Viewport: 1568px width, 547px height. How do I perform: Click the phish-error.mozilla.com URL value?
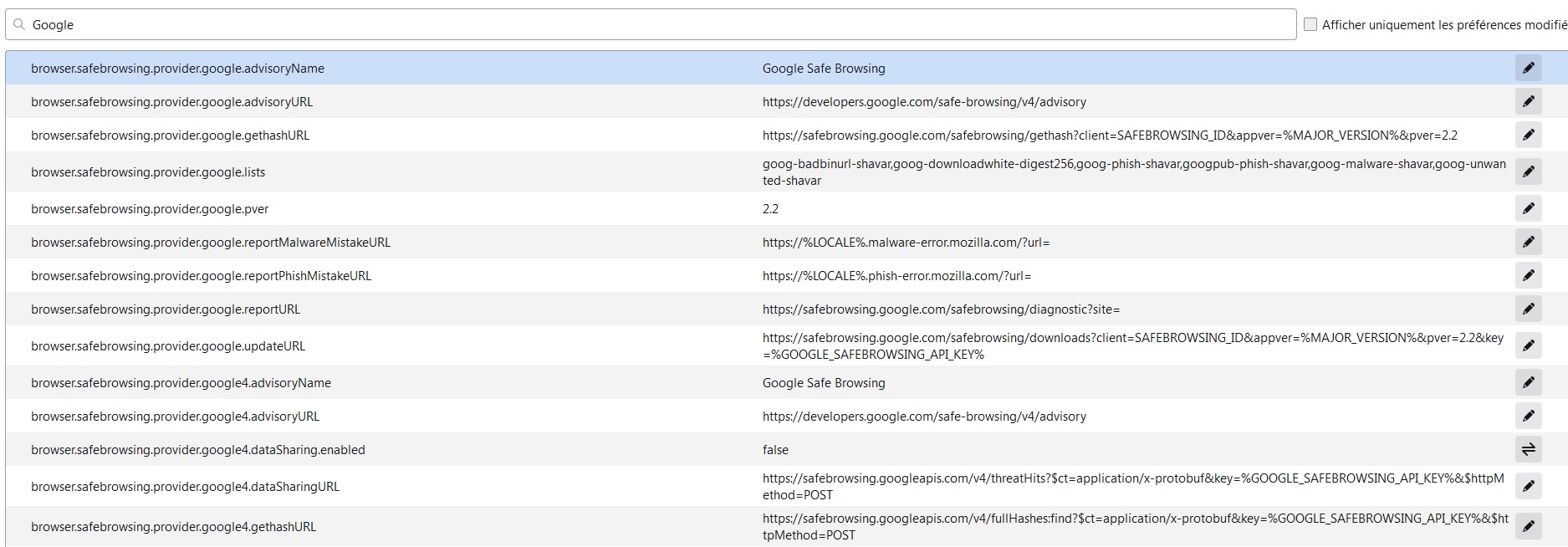[896, 276]
